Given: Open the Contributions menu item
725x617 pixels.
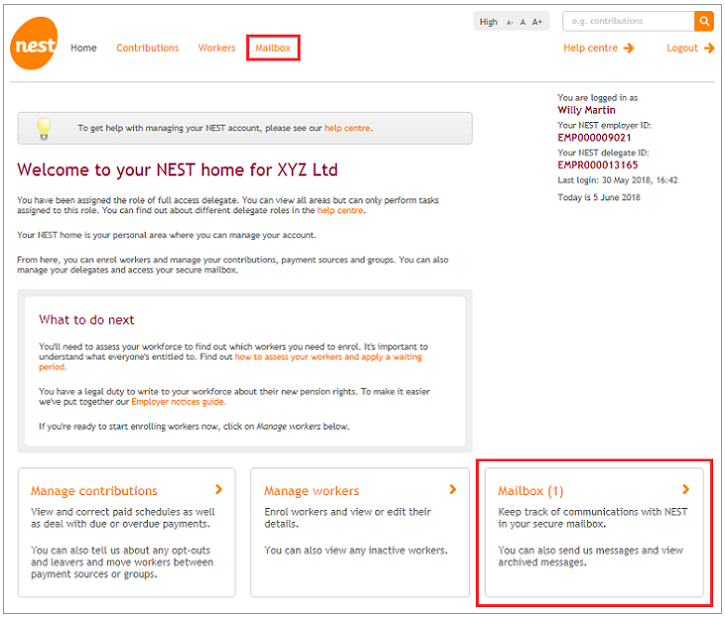Looking at the screenshot, I should [x=147, y=48].
